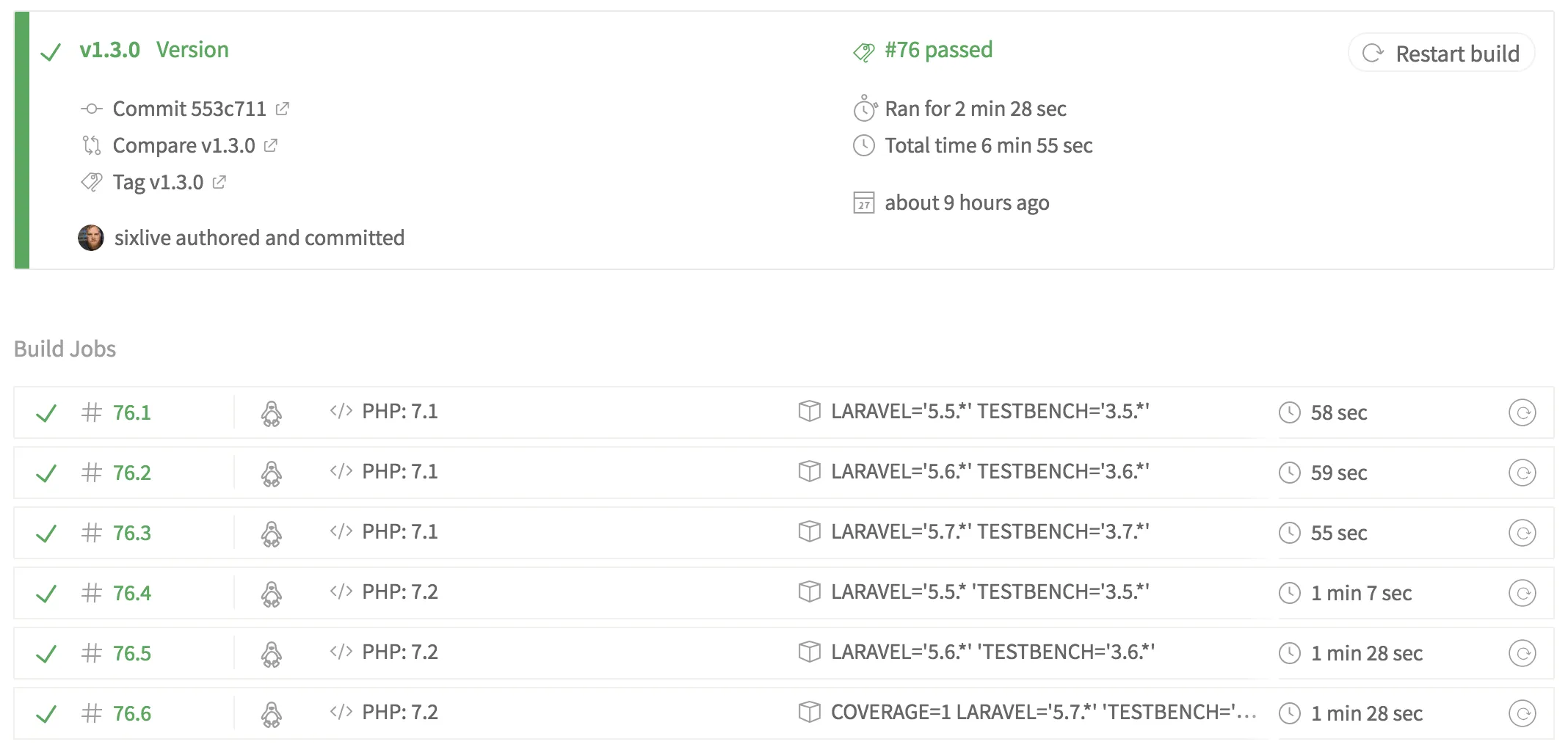Screen dimensions: 1568x750
Task: Open the v1.3.0 Version heading link
Action: pyautogui.click(x=154, y=50)
